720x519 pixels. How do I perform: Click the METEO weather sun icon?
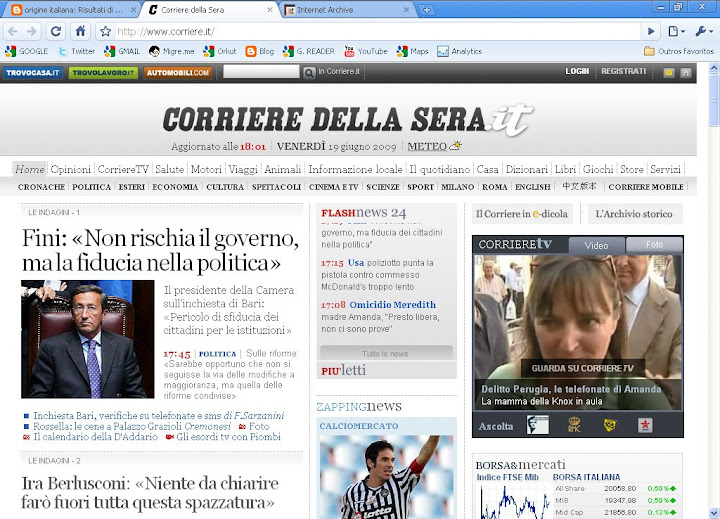coord(456,146)
